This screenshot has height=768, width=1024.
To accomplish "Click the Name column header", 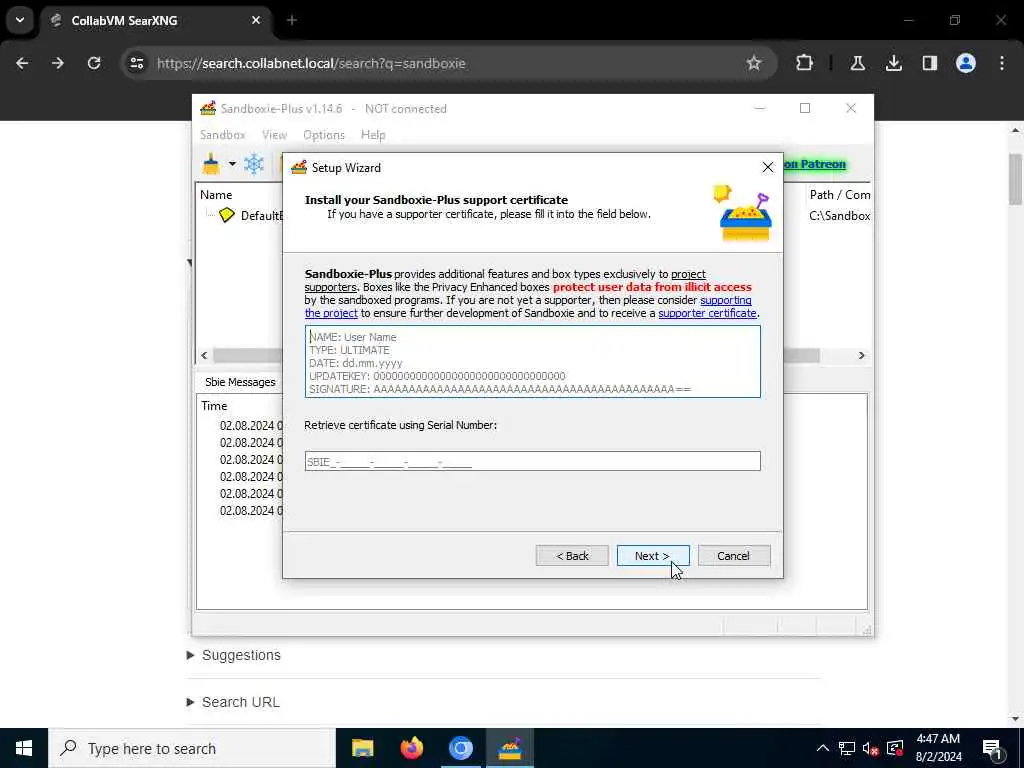I will point(216,195).
